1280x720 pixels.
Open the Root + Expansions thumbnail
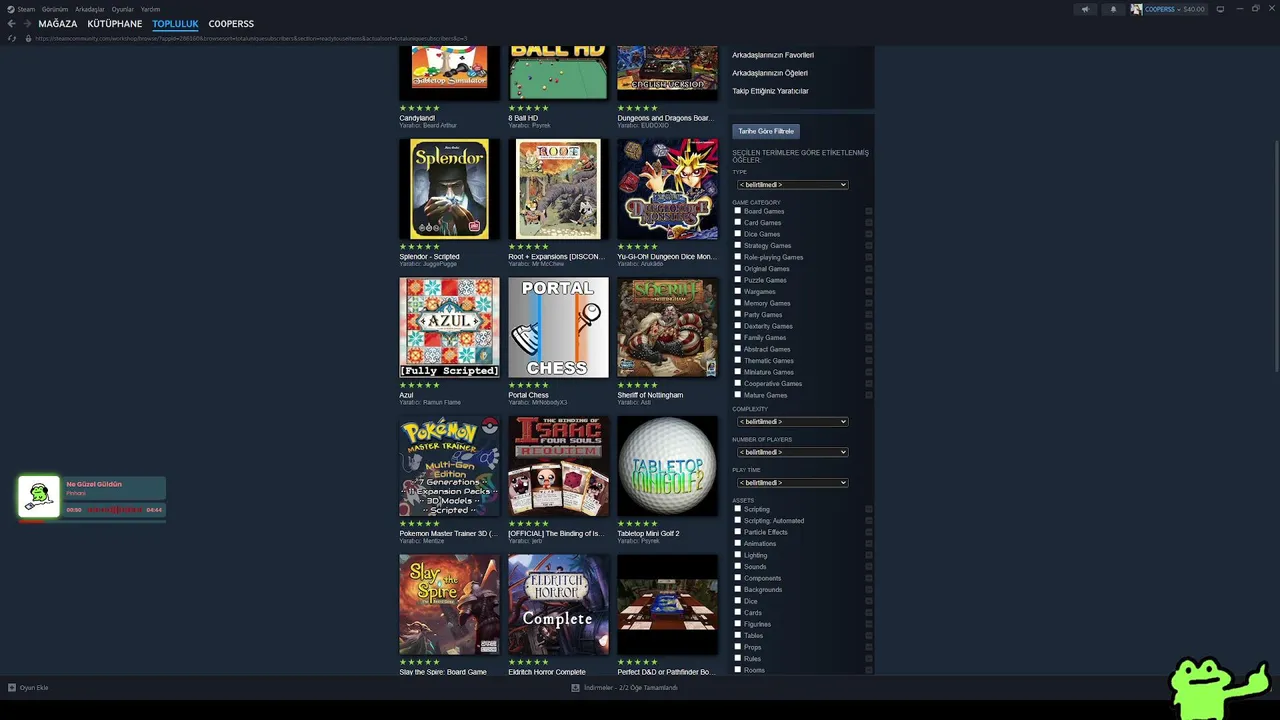(x=558, y=189)
